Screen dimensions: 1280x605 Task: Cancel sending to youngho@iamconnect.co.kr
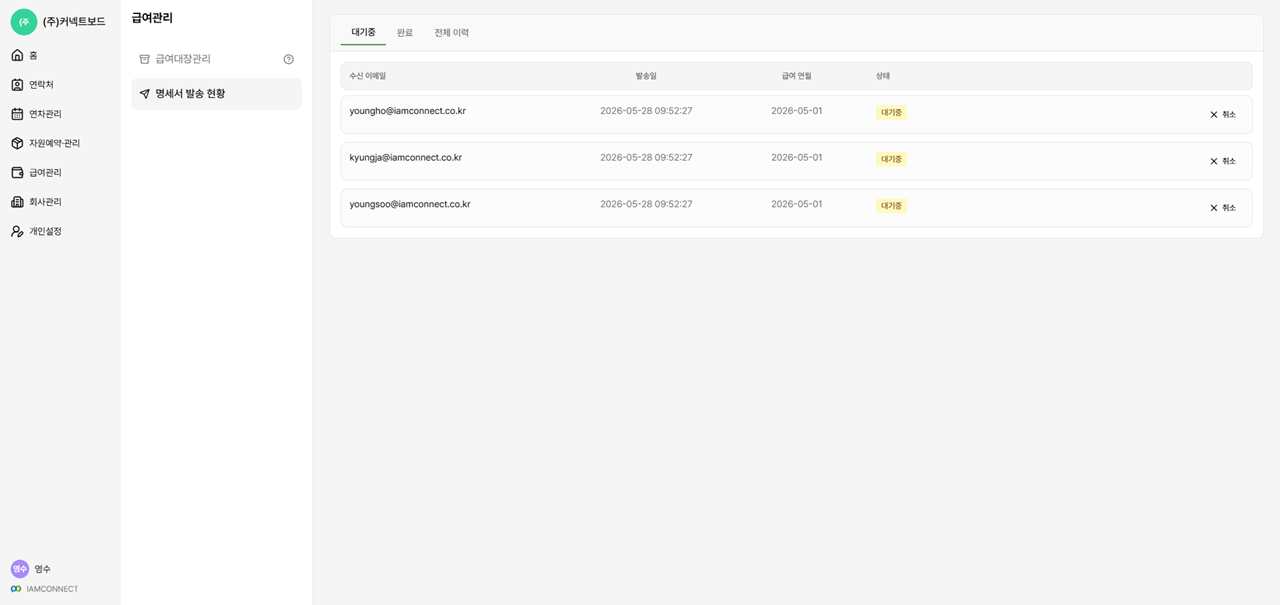(1223, 115)
